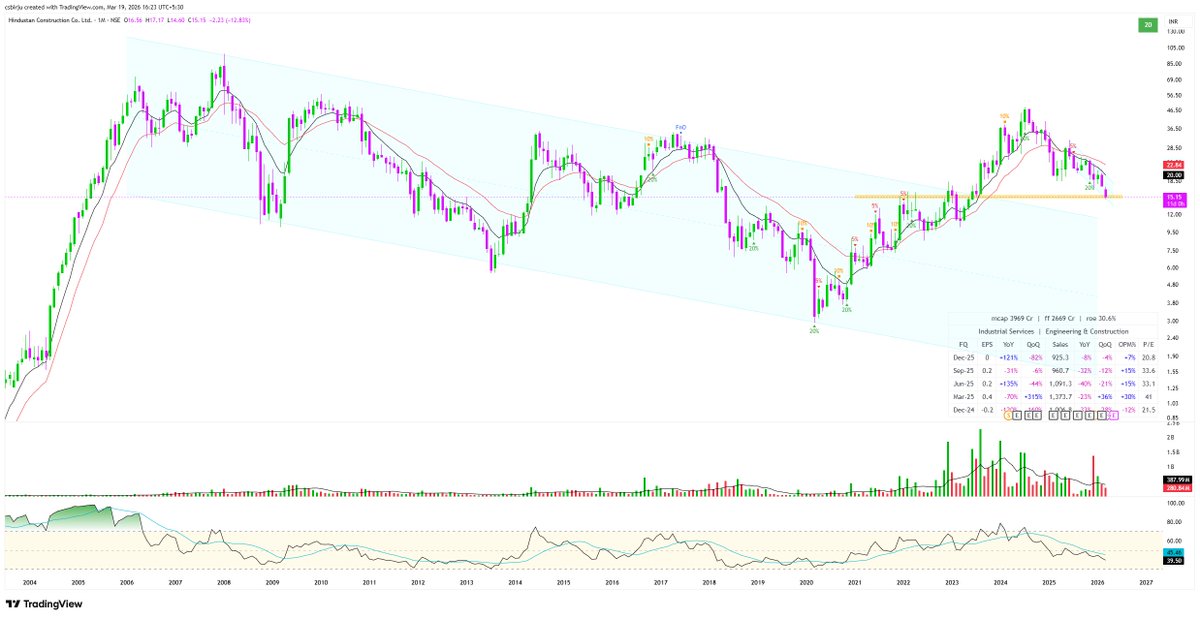The image size is (1200, 619).
Task: Open the TradingView logo in the bottom corner
Action: pyautogui.click(x=45, y=604)
